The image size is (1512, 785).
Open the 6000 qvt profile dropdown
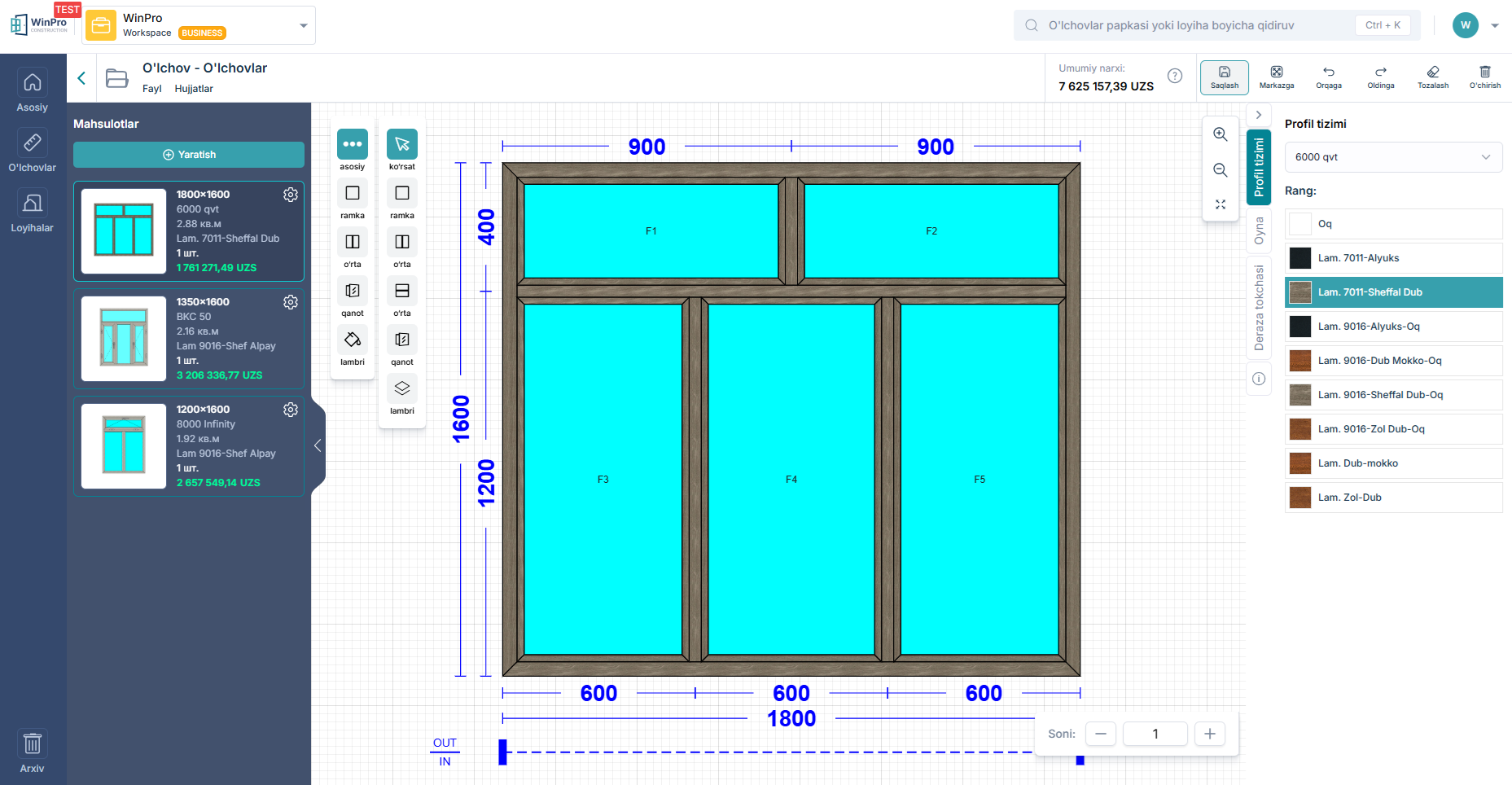pos(1392,157)
